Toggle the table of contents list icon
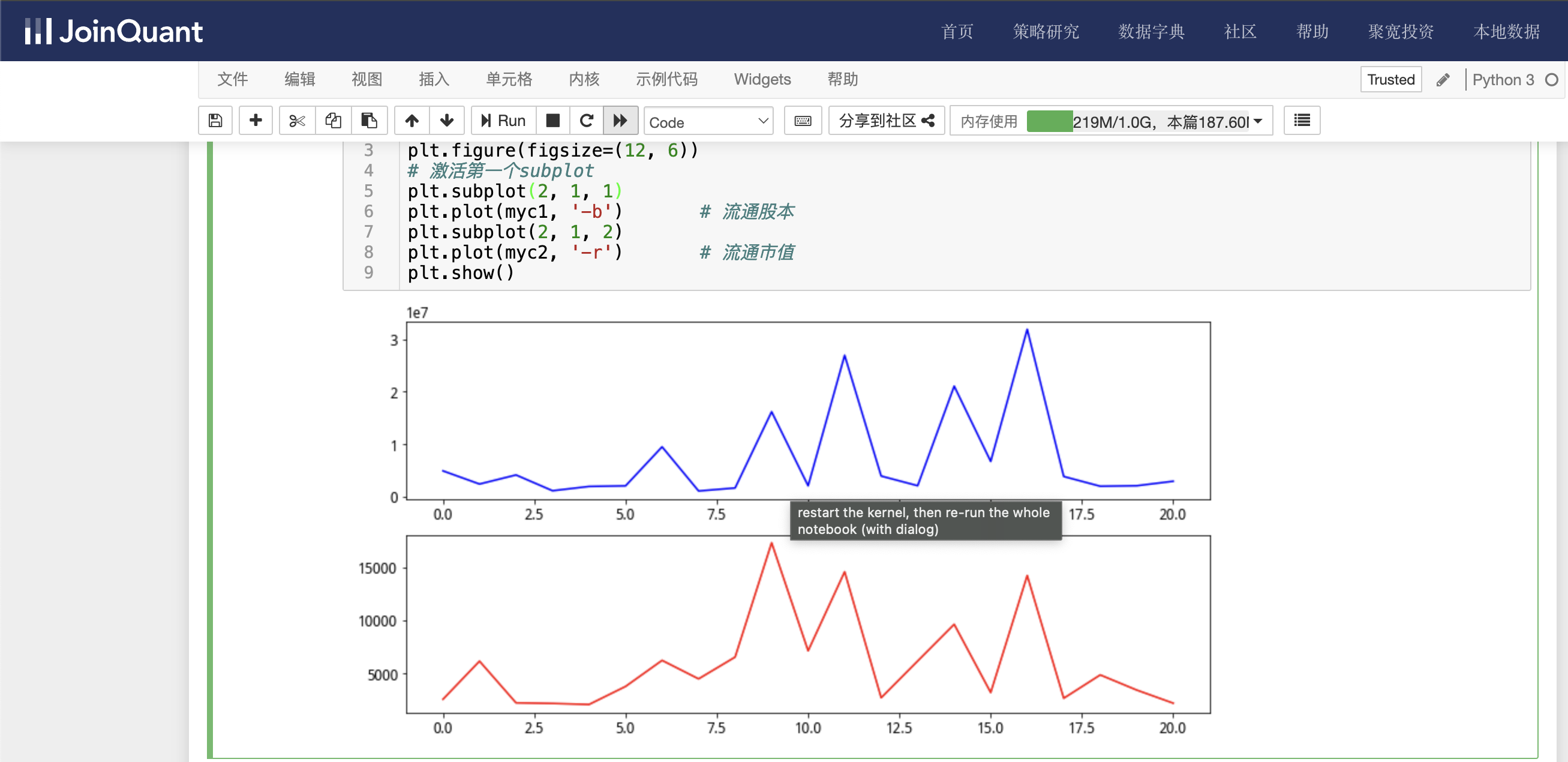The width and height of the screenshot is (1568, 762). (x=1302, y=121)
